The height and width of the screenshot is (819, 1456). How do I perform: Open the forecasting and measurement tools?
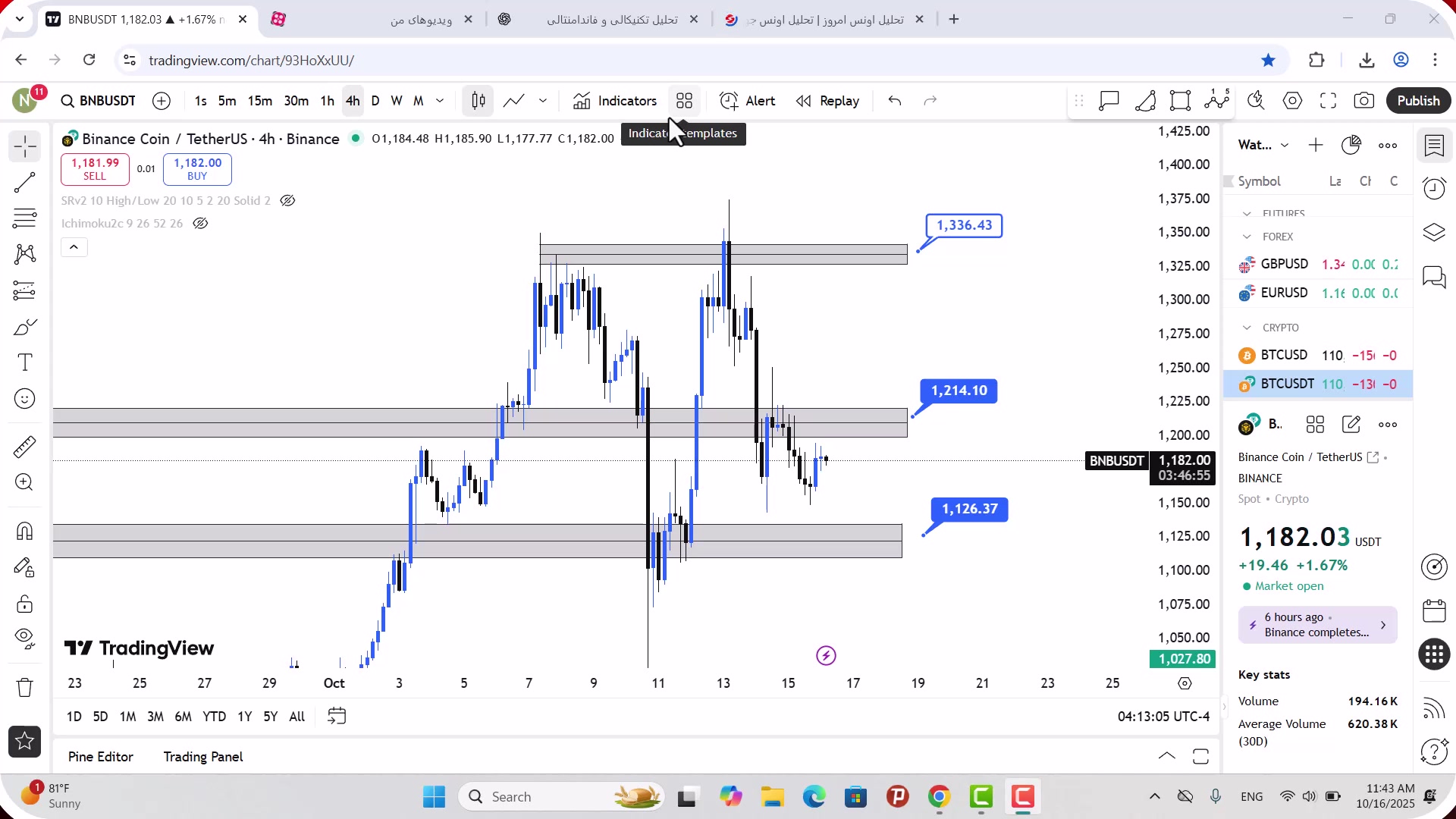pyautogui.click(x=25, y=290)
